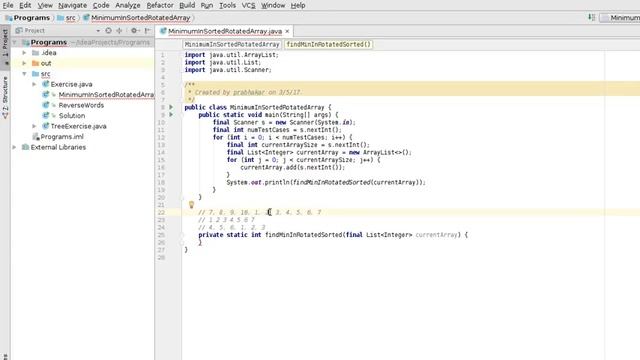The height and width of the screenshot is (360, 640).
Task: Select ReverseWords class in tree
Action: (x=81, y=105)
